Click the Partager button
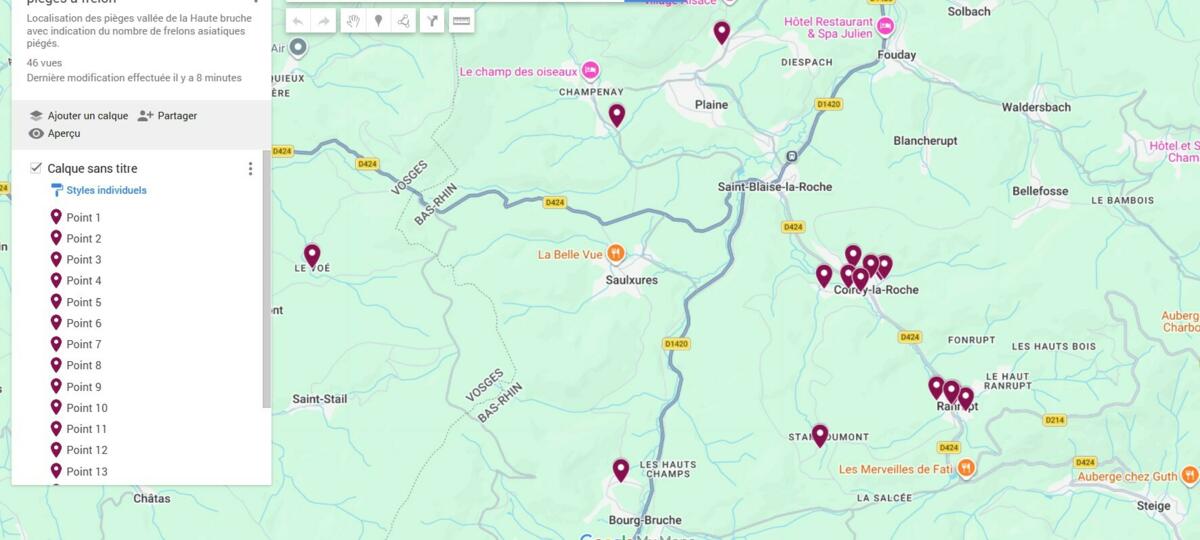 pos(167,115)
